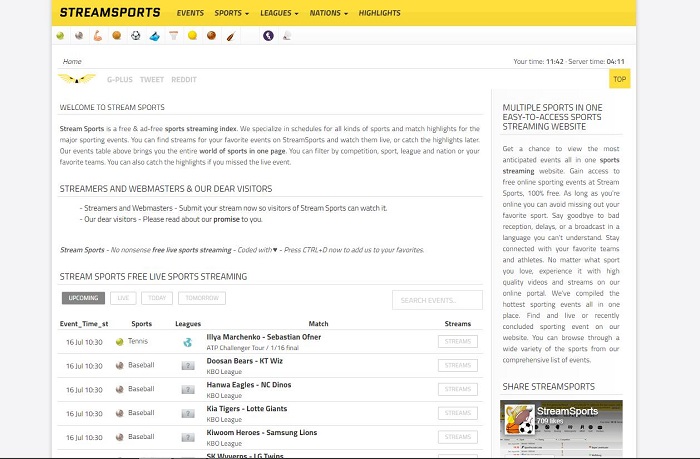This screenshot has height=459, width=700.
Task: Click match title Kiwoom Heroes - Samsung Lions
Action: tap(262, 433)
